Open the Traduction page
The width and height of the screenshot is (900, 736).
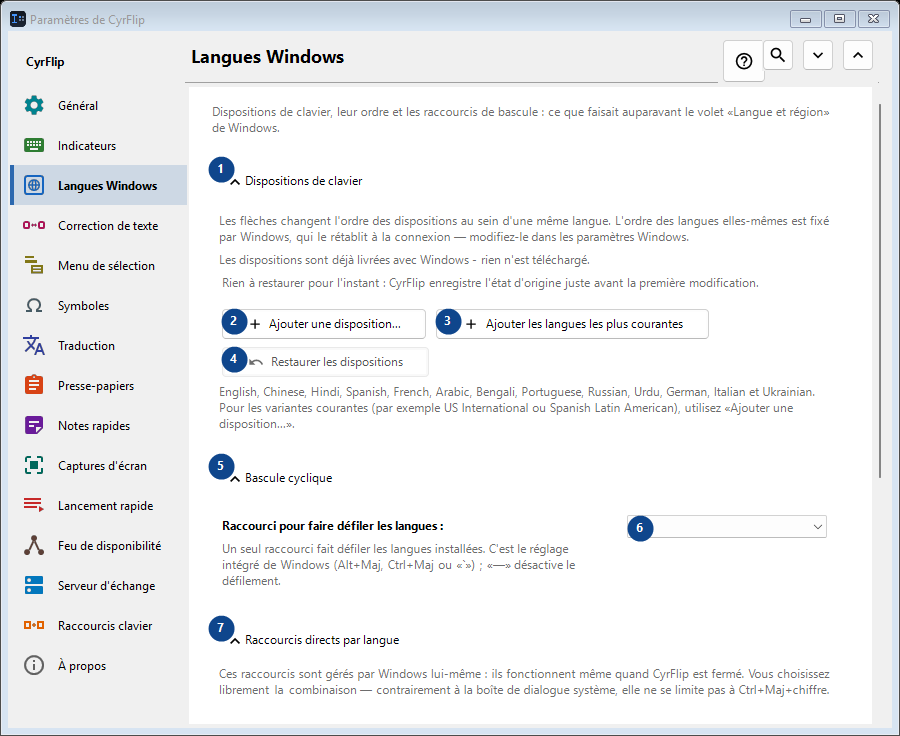click(x=99, y=346)
